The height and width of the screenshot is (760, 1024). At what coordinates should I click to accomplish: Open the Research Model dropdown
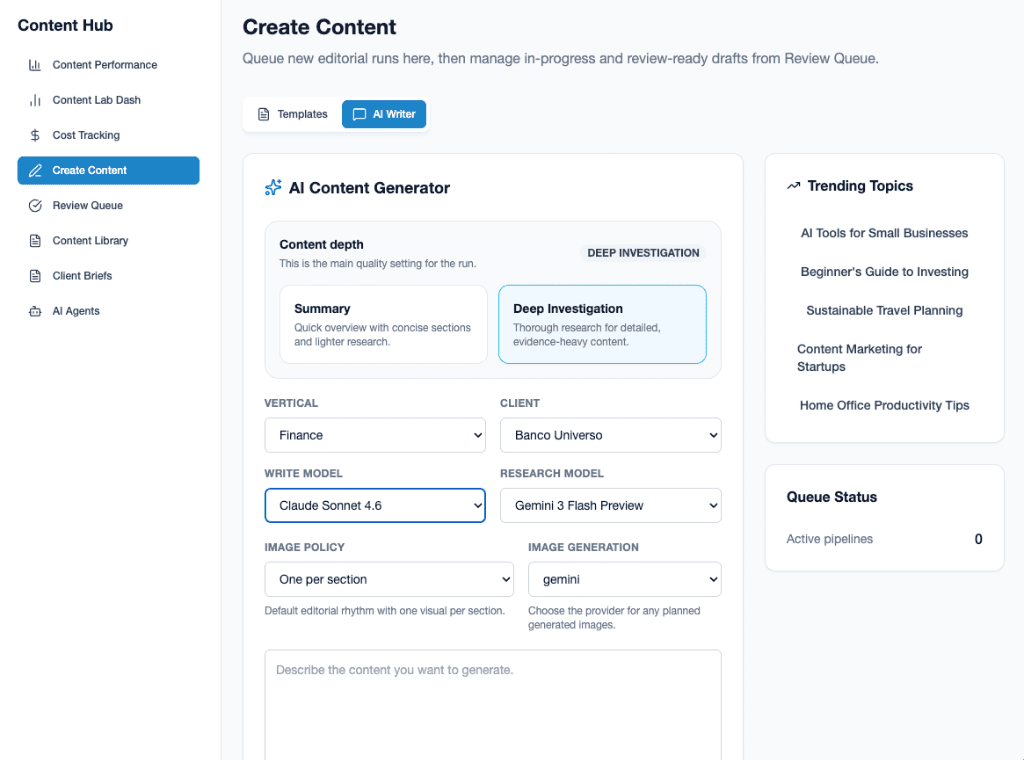tap(610, 505)
